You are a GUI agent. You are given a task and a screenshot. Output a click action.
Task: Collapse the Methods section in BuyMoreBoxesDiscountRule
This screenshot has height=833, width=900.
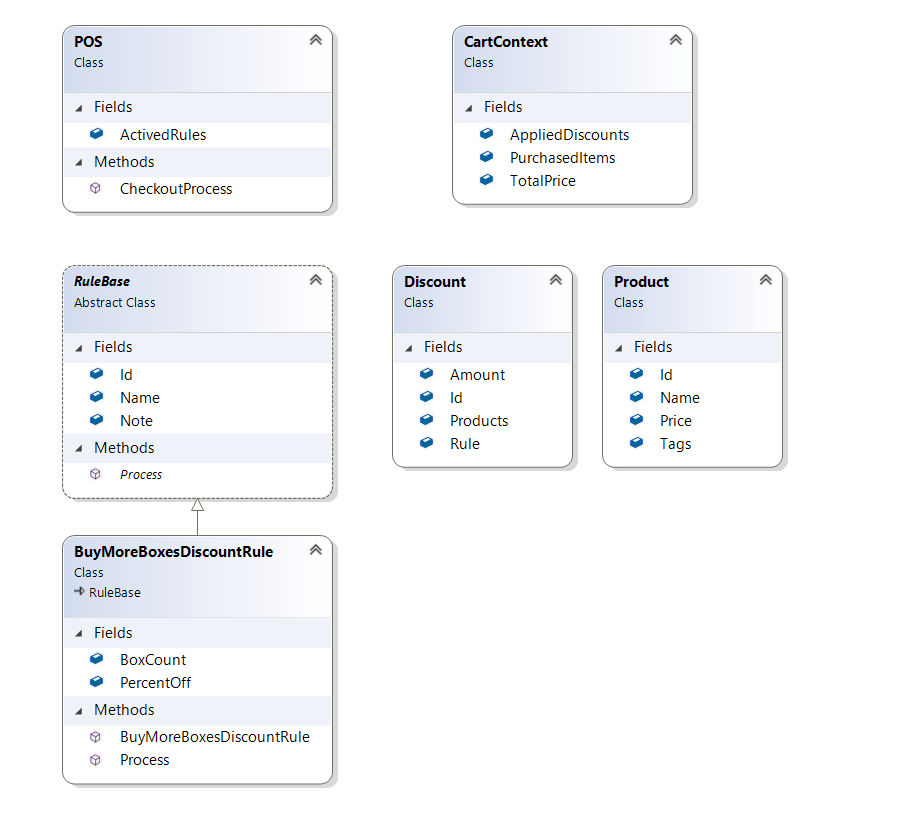click(80, 710)
